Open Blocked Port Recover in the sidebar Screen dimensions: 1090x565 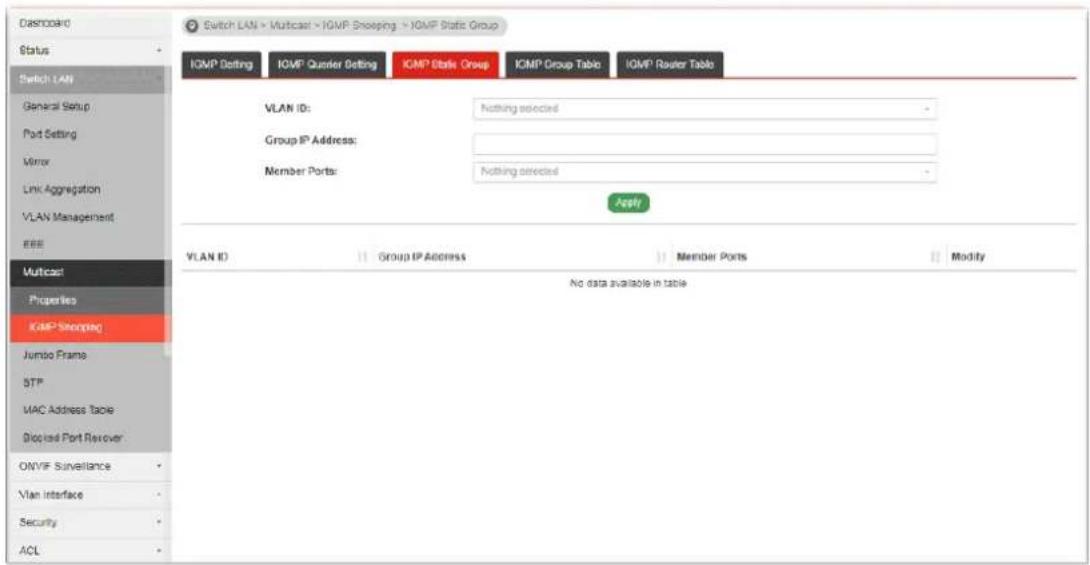[89, 438]
